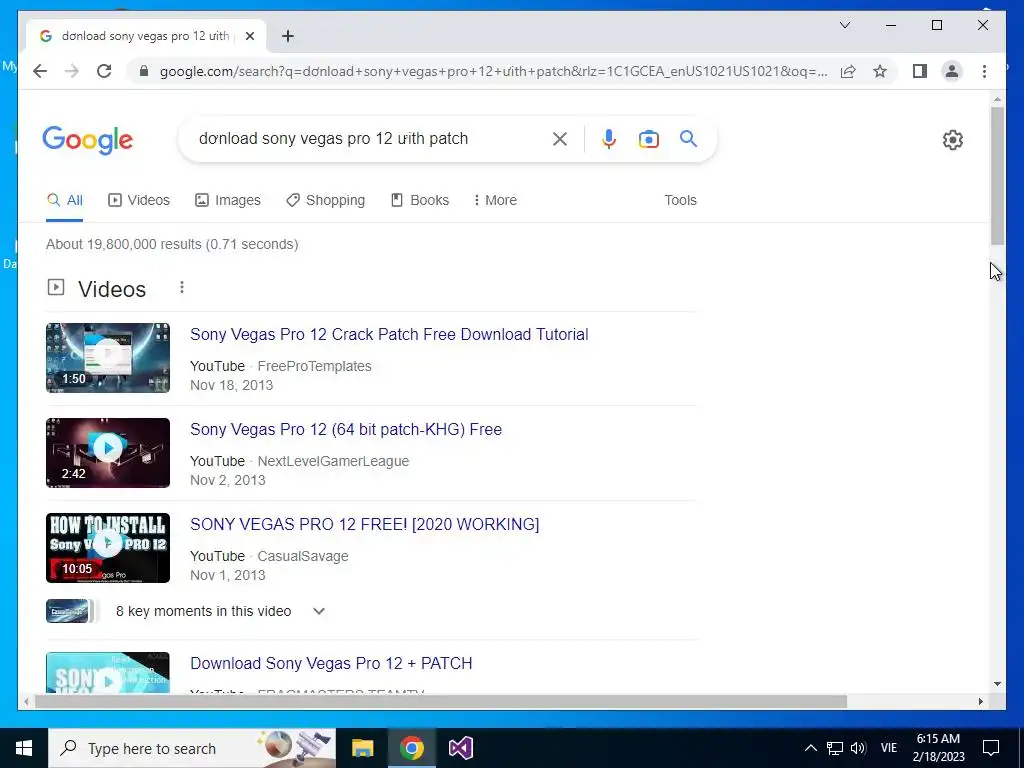Open Download Sony Vegas Pro 12 + PATCH link

(x=331, y=664)
